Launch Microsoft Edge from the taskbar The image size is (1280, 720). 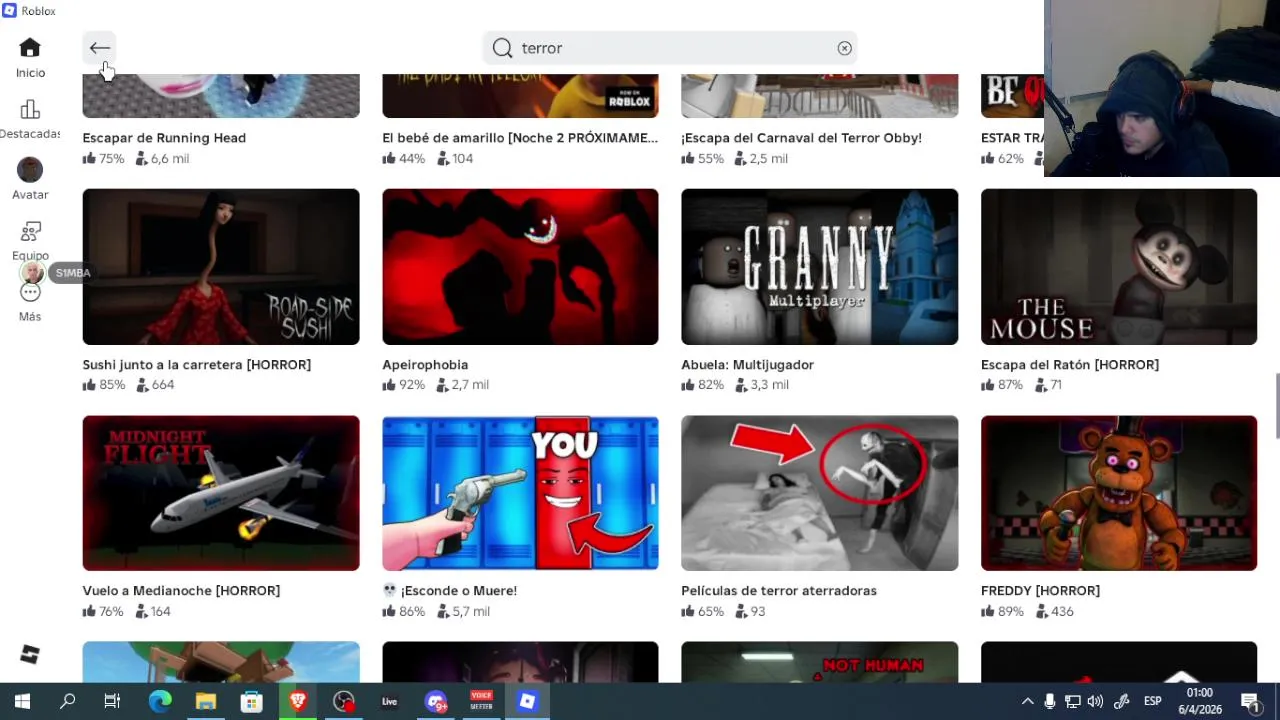tap(160, 702)
